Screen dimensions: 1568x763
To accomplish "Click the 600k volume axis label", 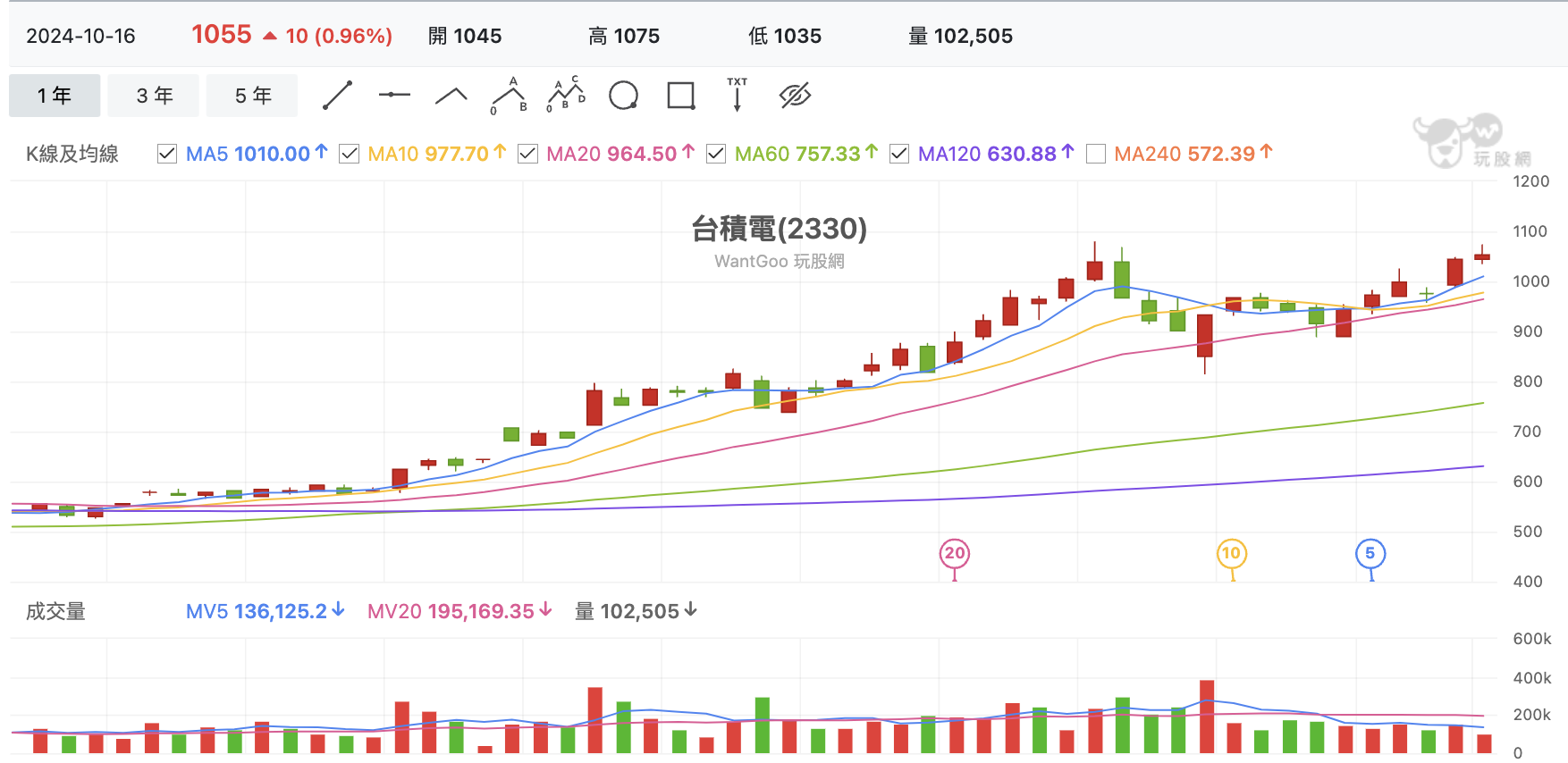I will coord(1531,639).
